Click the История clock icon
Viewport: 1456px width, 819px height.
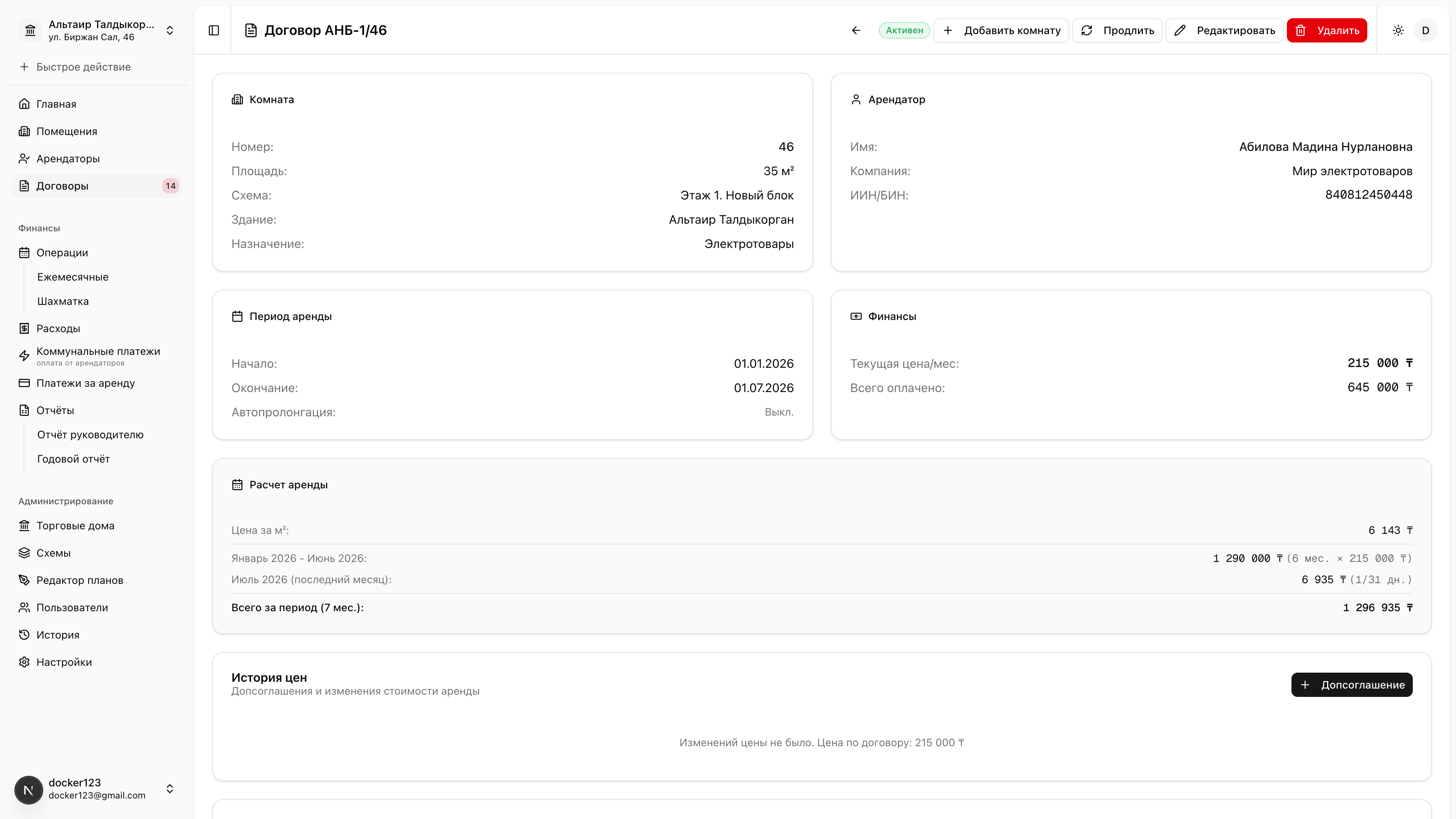(x=24, y=635)
